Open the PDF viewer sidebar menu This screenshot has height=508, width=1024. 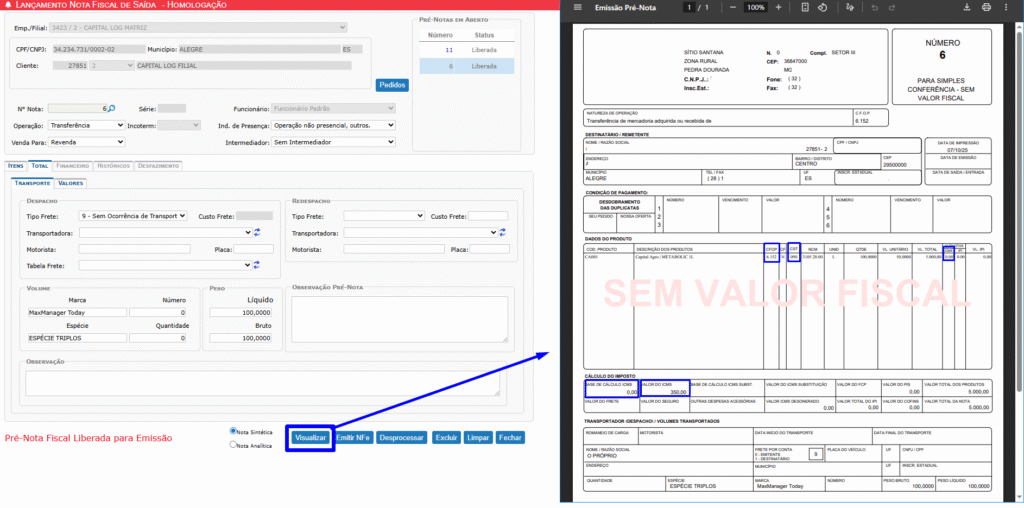click(577, 7)
